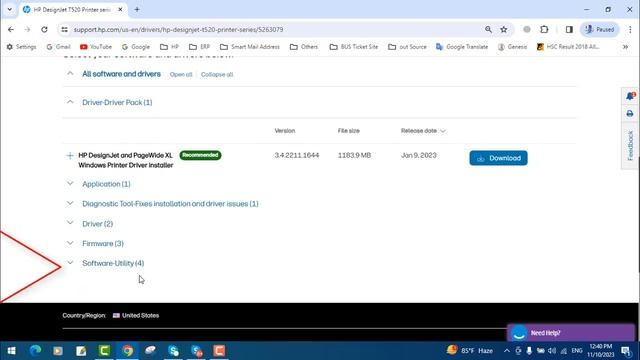Open the HSC Result 2018 bookmark

(x=568, y=47)
